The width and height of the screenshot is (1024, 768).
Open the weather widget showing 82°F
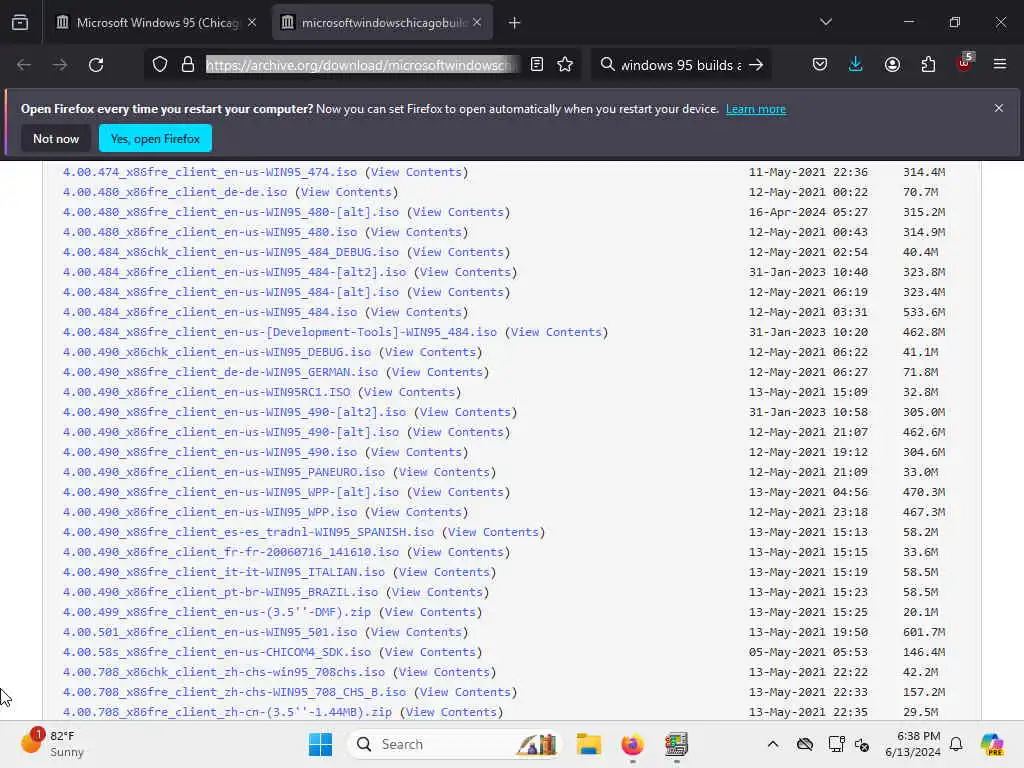[52, 744]
